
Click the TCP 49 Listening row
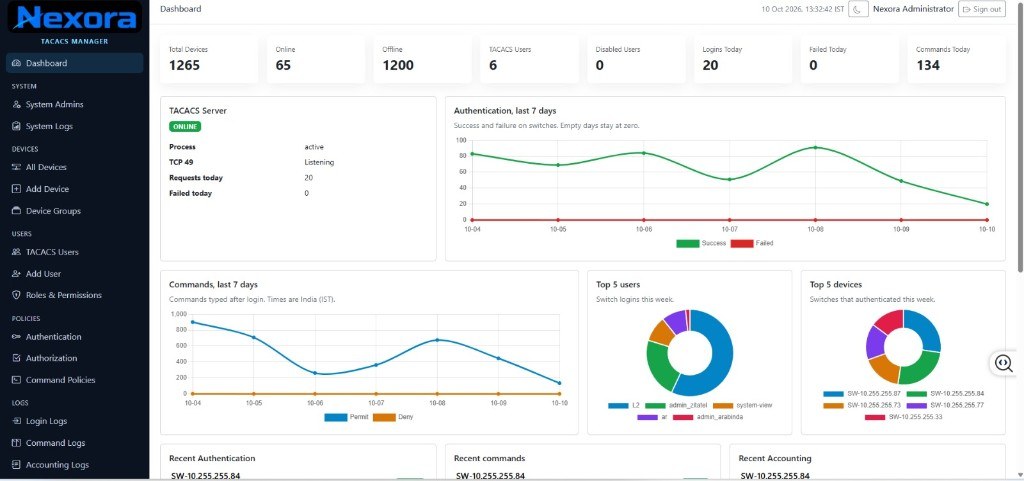[x=298, y=162]
